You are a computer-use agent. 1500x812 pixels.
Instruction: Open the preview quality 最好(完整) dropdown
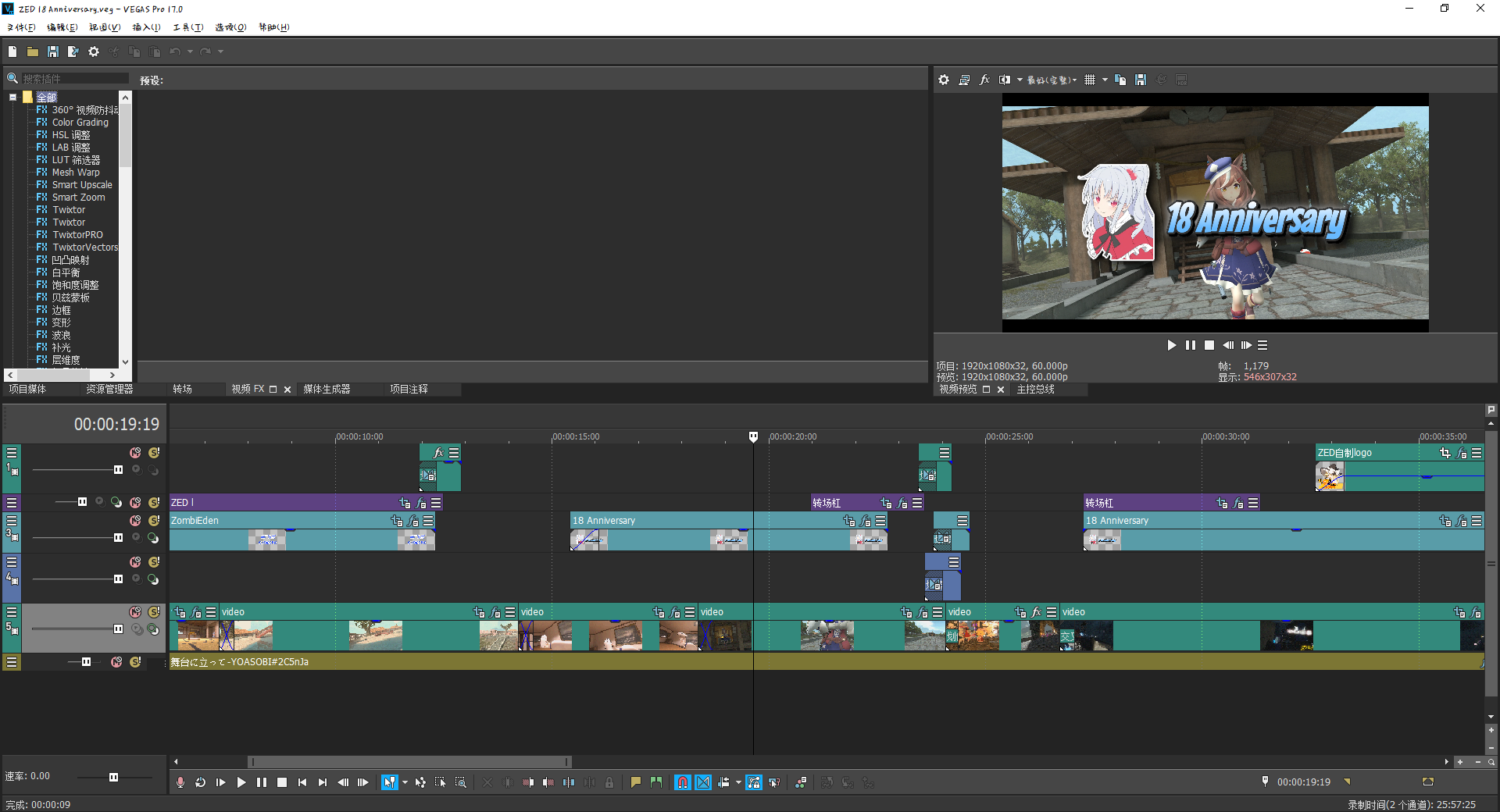point(1052,80)
